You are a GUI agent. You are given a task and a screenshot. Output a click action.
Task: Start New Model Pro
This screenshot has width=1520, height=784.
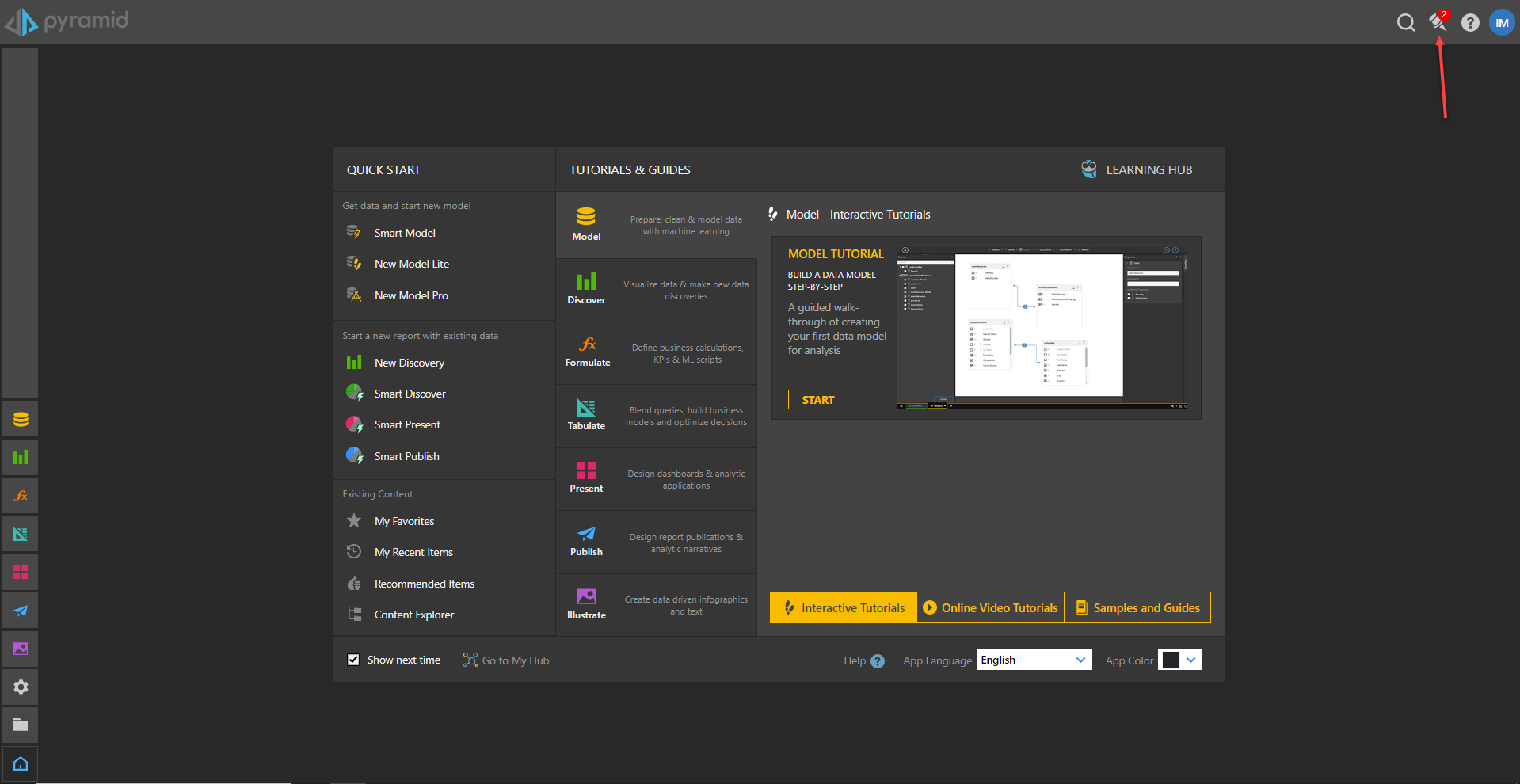tap(411, 295)
